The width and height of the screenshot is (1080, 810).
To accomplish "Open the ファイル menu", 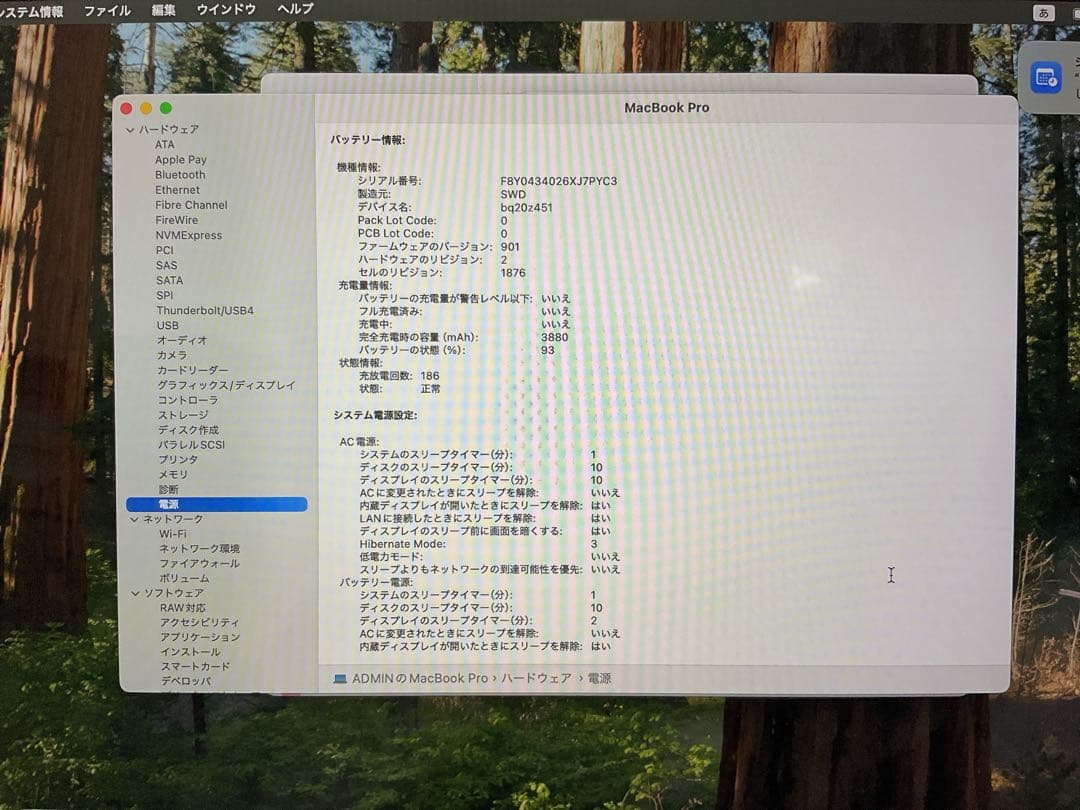I will click(107, 11).
